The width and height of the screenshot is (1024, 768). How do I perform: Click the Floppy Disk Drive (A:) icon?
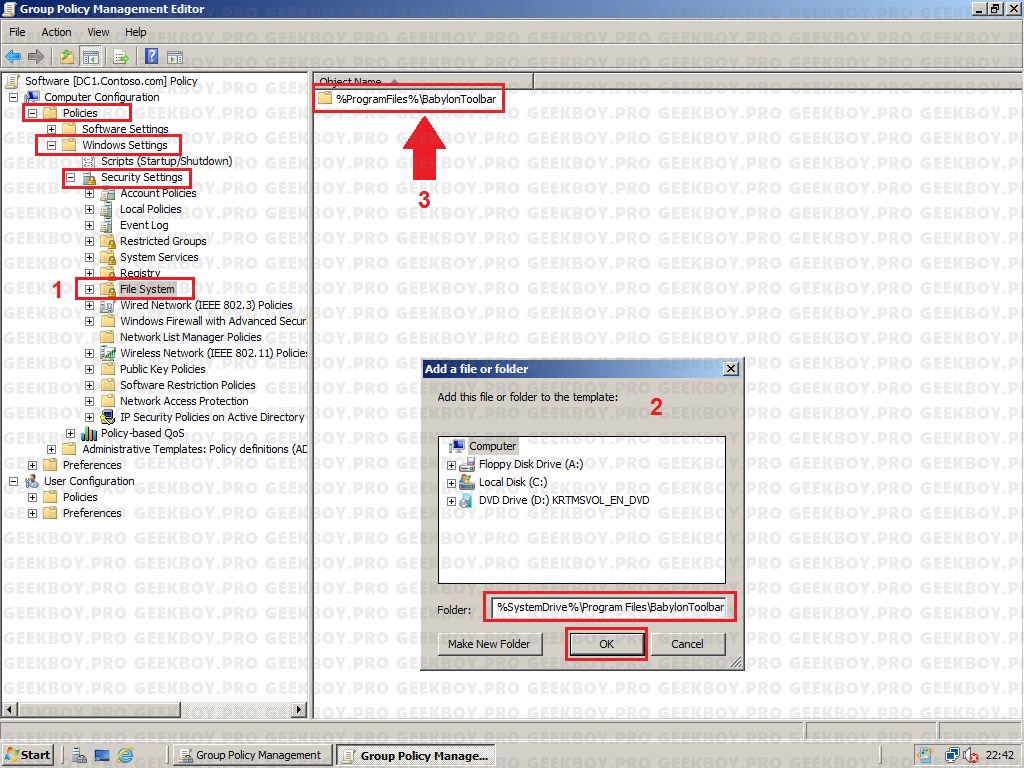coord(467,464)
